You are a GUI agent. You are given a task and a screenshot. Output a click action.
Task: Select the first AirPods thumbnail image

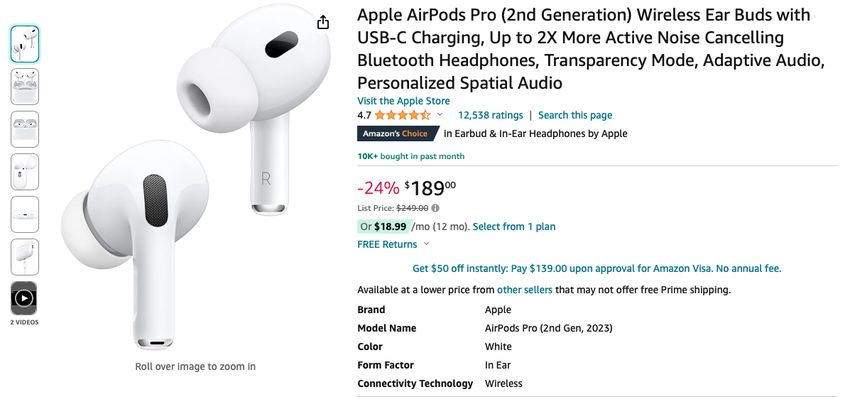point(24,44)
